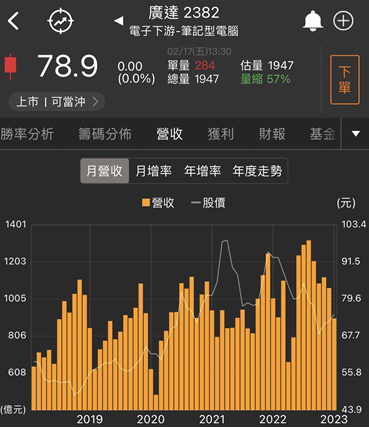Tap the last revenue bar at 2023
The width and height of the screenshot is (369, 428).
334,364
